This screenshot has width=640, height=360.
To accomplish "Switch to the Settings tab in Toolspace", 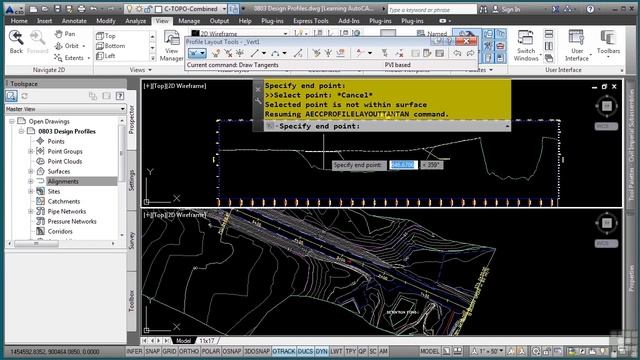I will [131, 180].
